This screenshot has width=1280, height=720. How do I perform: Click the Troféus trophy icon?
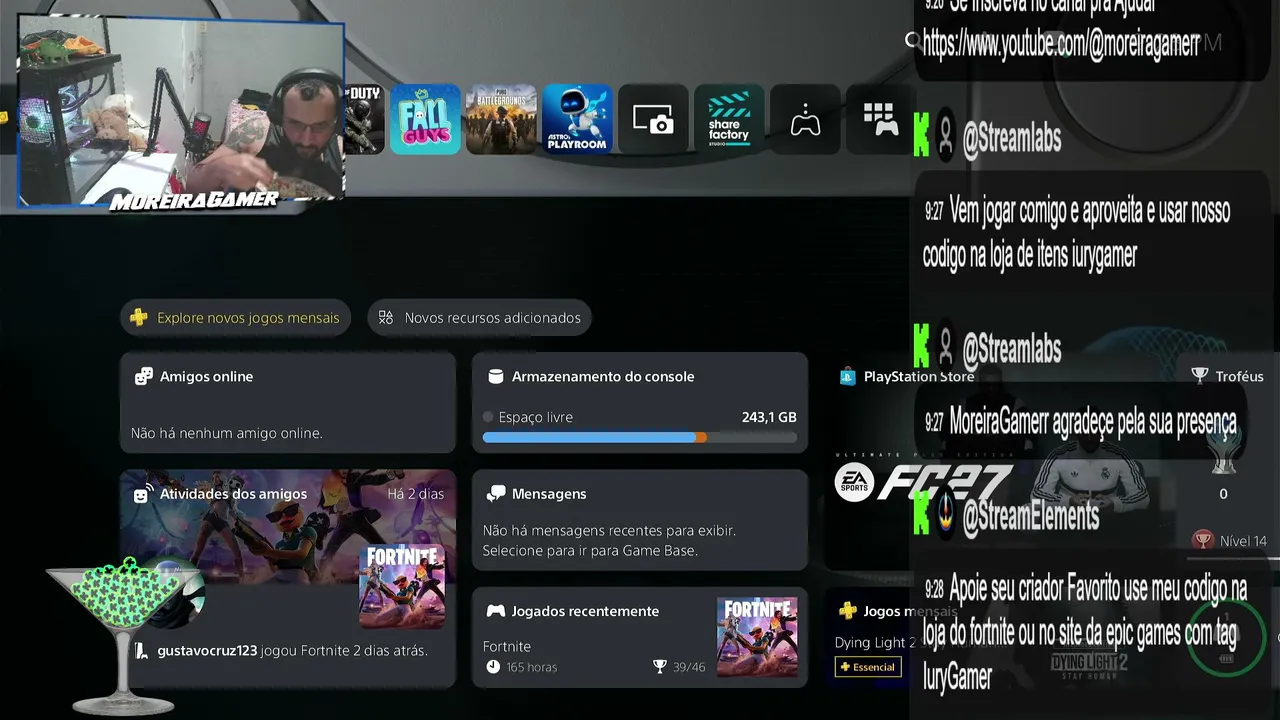1200,376
